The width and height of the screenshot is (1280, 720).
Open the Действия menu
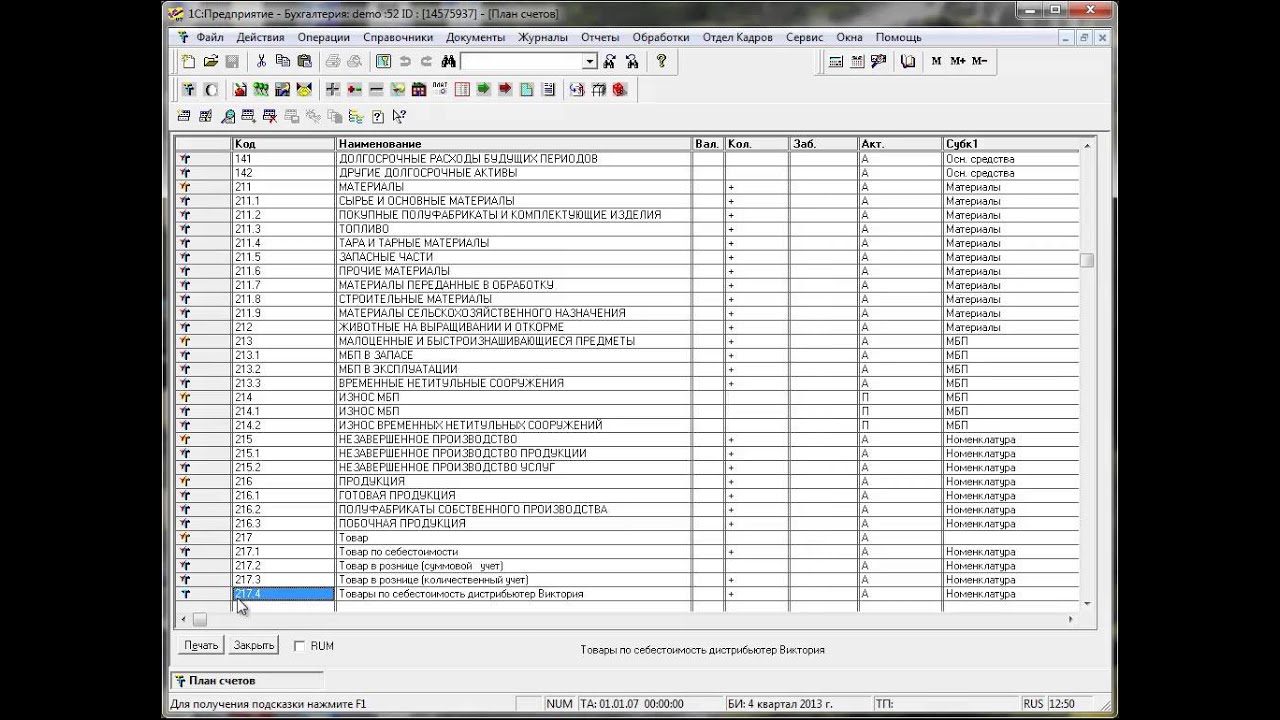(261, 37)
